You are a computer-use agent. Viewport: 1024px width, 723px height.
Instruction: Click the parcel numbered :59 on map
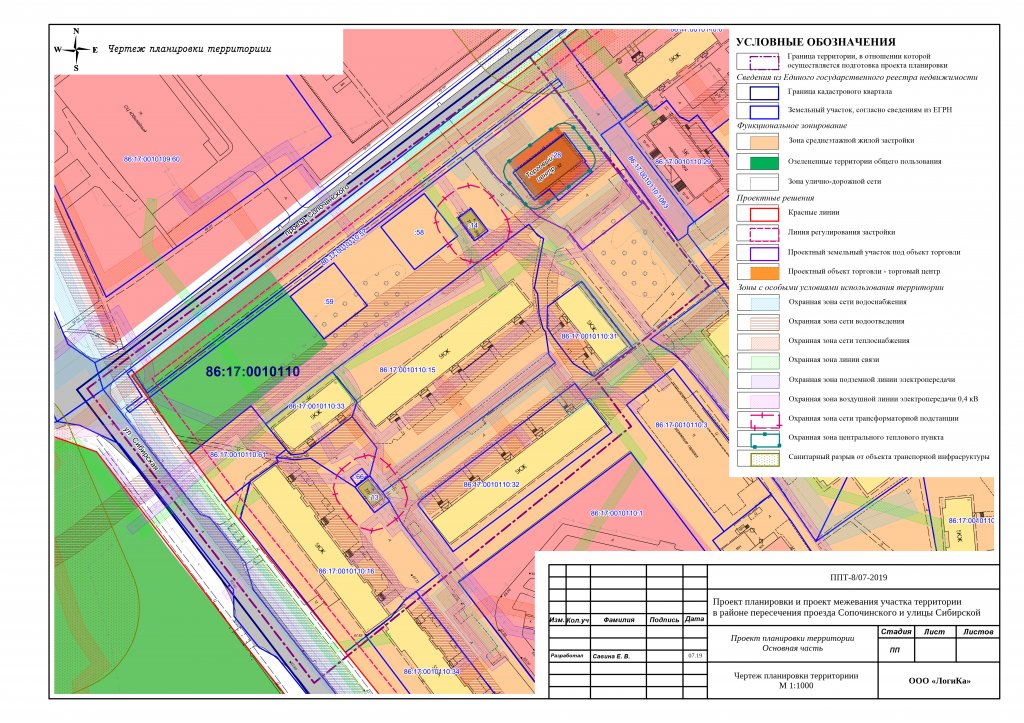[x=327, y=301]
